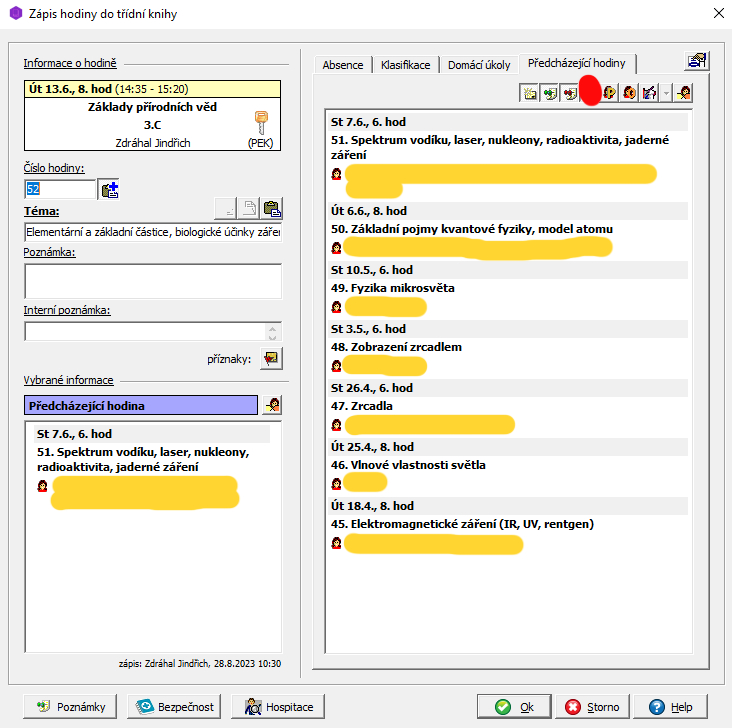The image size is (732, 728).
Task: Toggle the teacher icon at toolbar's right end
Action: tap(685, 92)
